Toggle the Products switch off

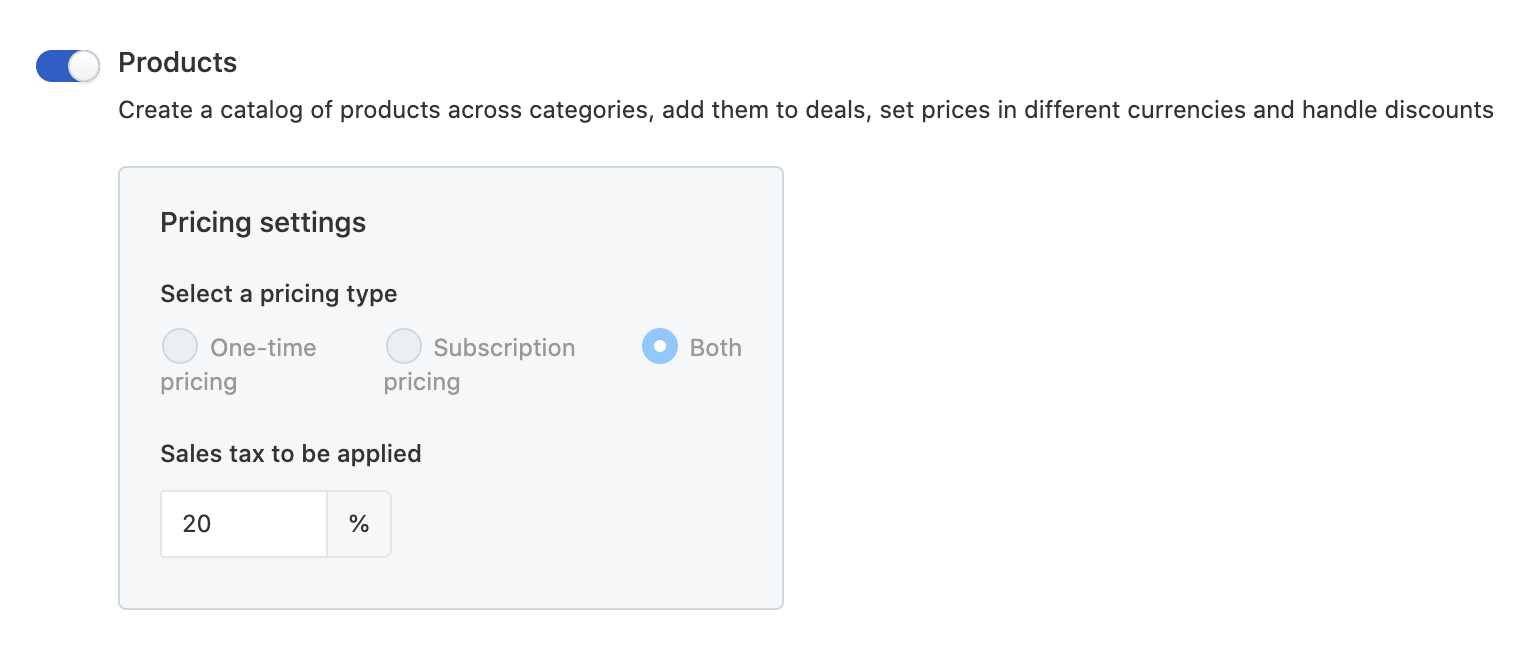pyautogui.click(x=67, y=66)
